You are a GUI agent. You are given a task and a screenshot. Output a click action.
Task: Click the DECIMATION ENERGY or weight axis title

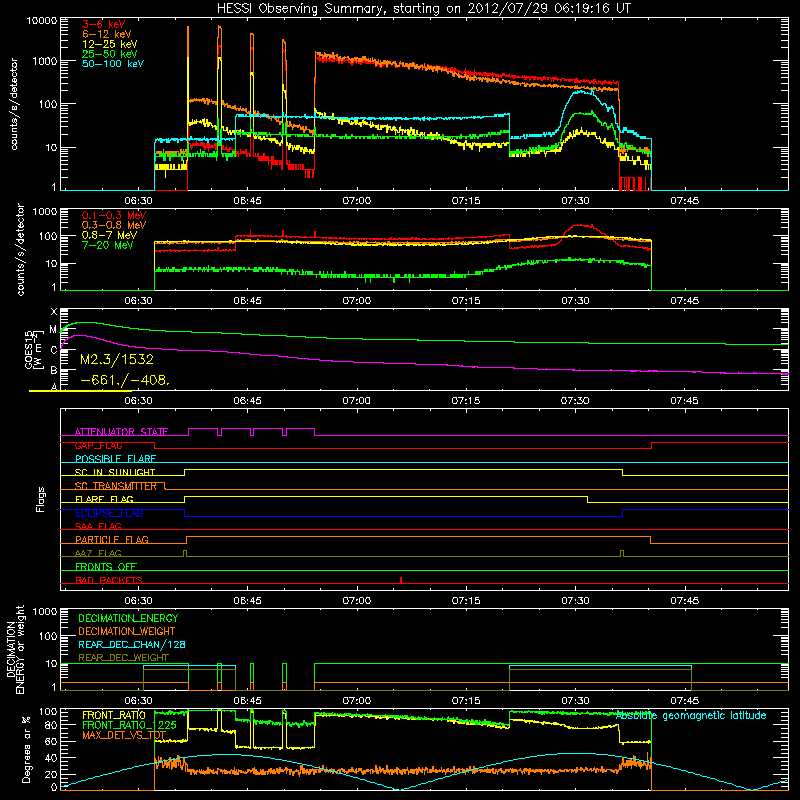(x=15, y=649)
